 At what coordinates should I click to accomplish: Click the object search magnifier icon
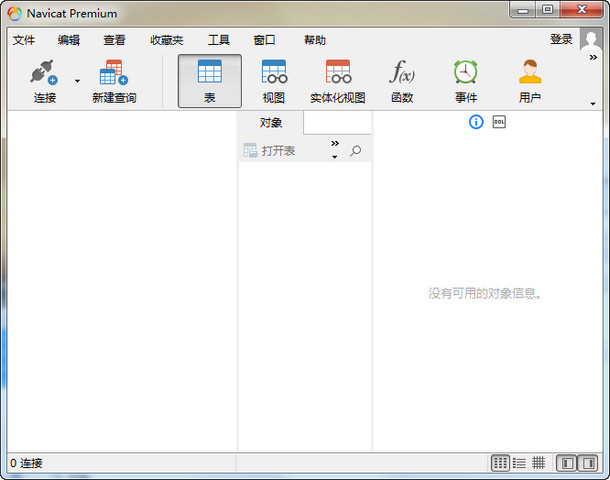click(x=355, y=151)
